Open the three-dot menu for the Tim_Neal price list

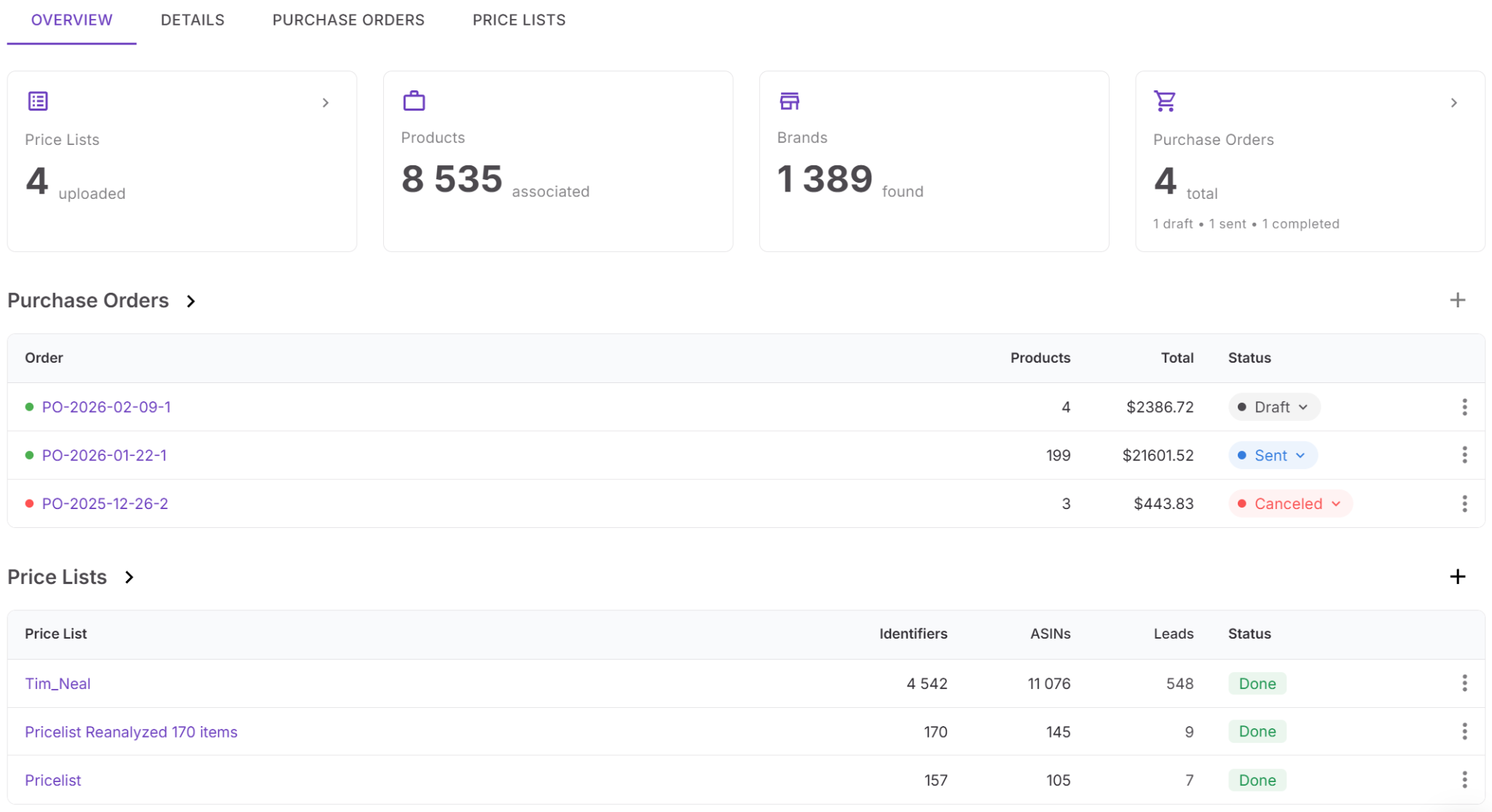coord(1464,683)
